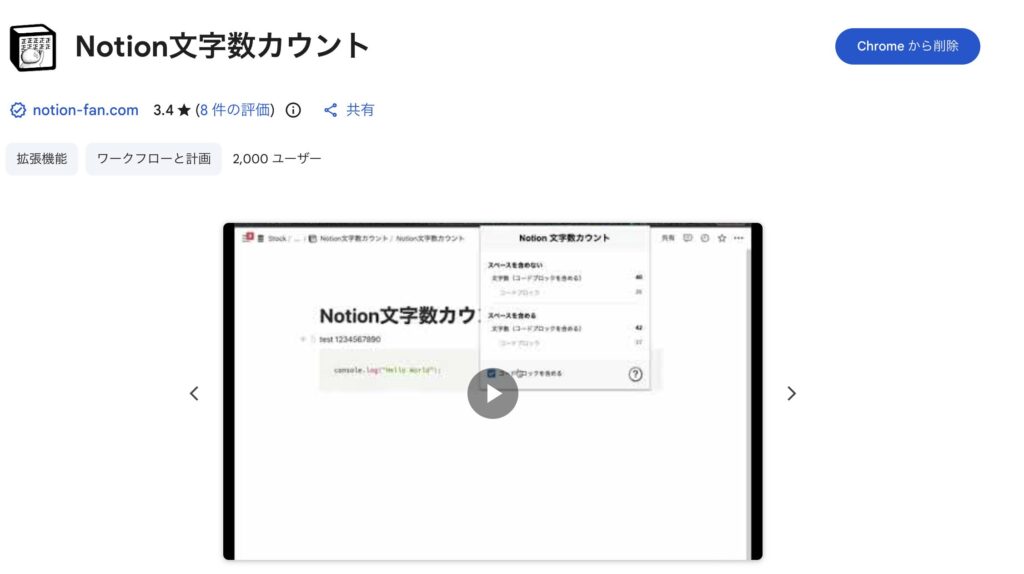Play the extension preview video
Viewport: 1024px width, 574px height.
coord(492,393)
